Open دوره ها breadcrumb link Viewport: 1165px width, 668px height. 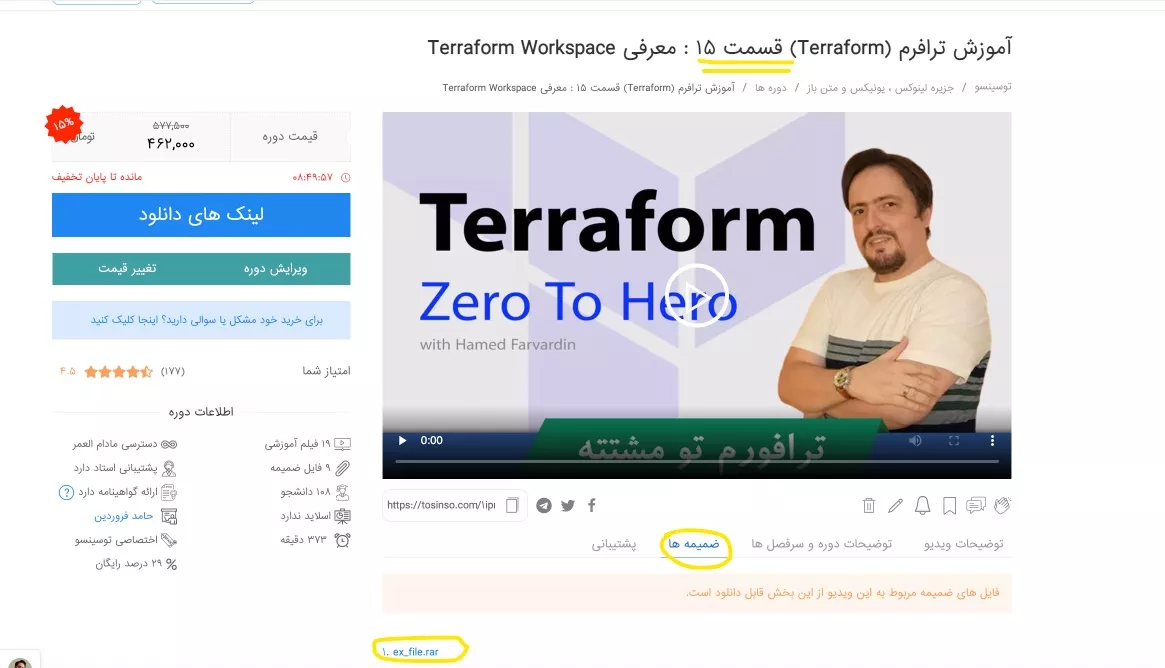[770, 88]
